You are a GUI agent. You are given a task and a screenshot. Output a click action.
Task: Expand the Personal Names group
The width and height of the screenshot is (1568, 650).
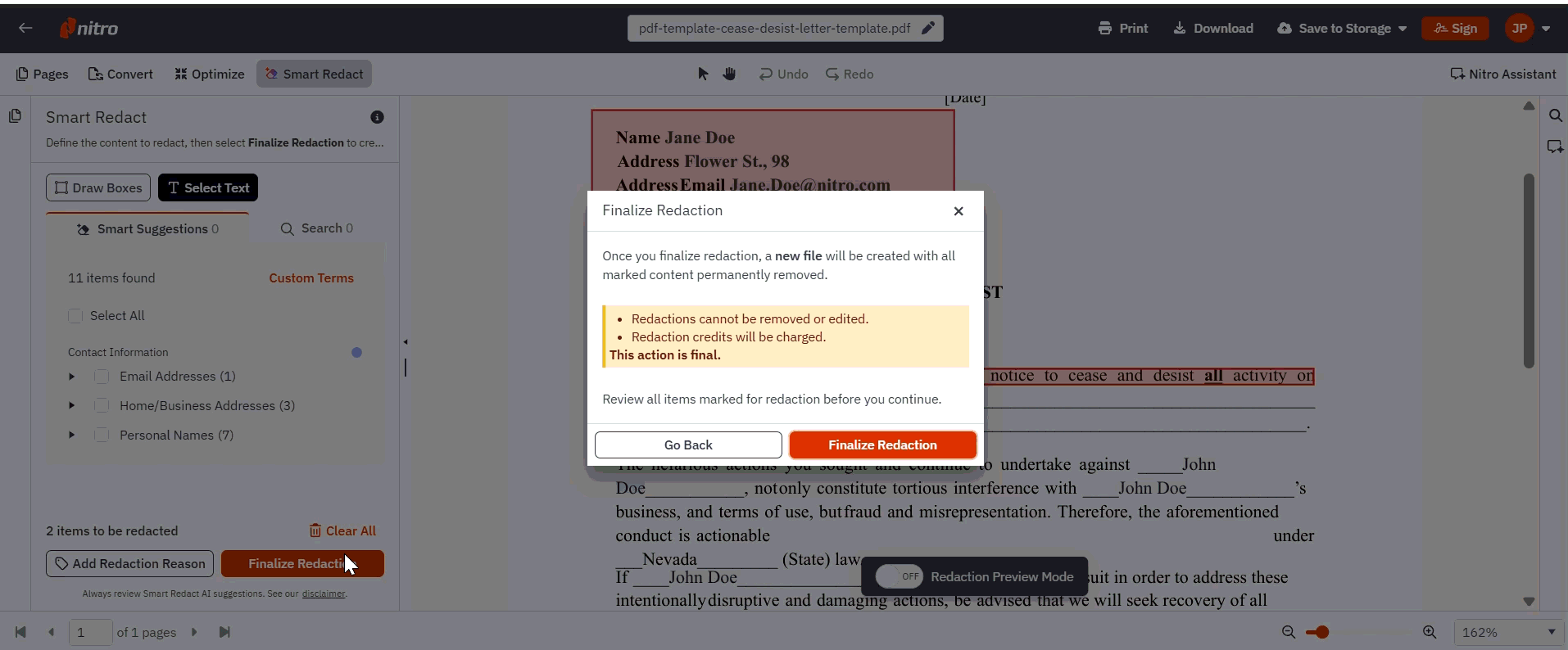[x=72, y=436]
